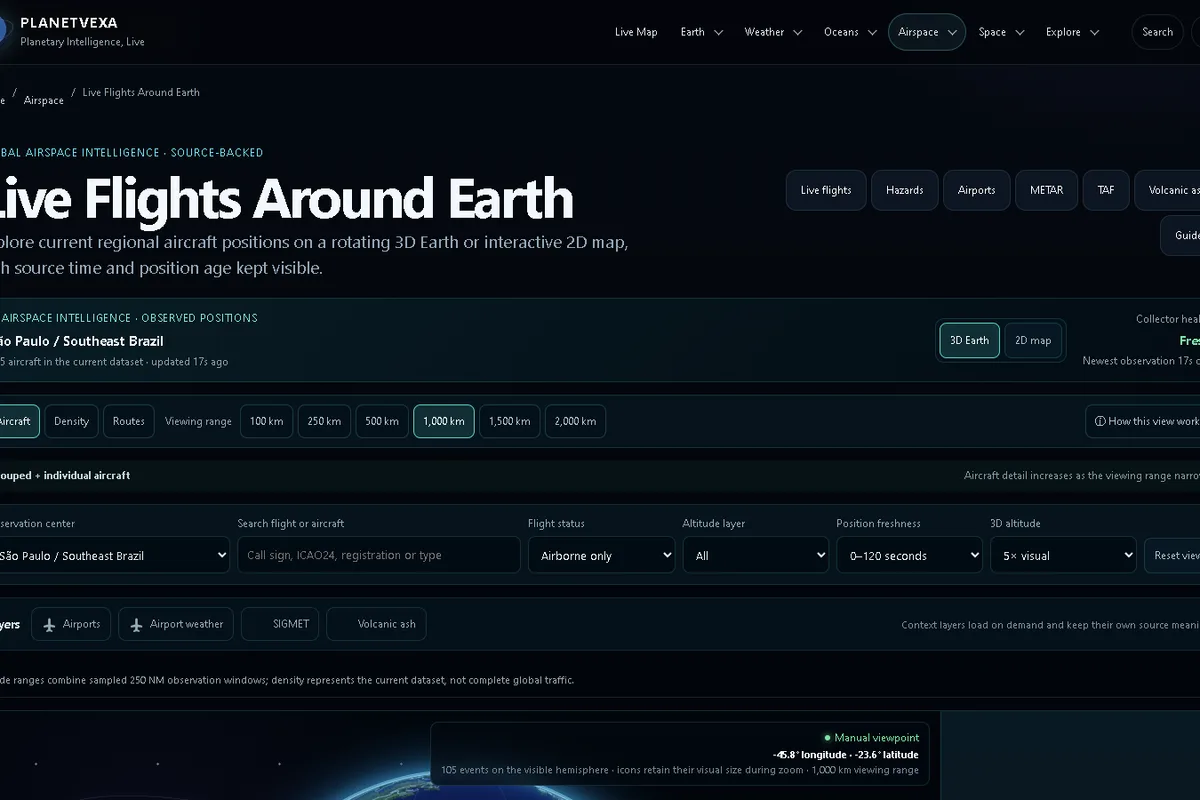
Task: Click the Live Flights Around Earth breadcrumb text
Action: click(x=141, y=92)
